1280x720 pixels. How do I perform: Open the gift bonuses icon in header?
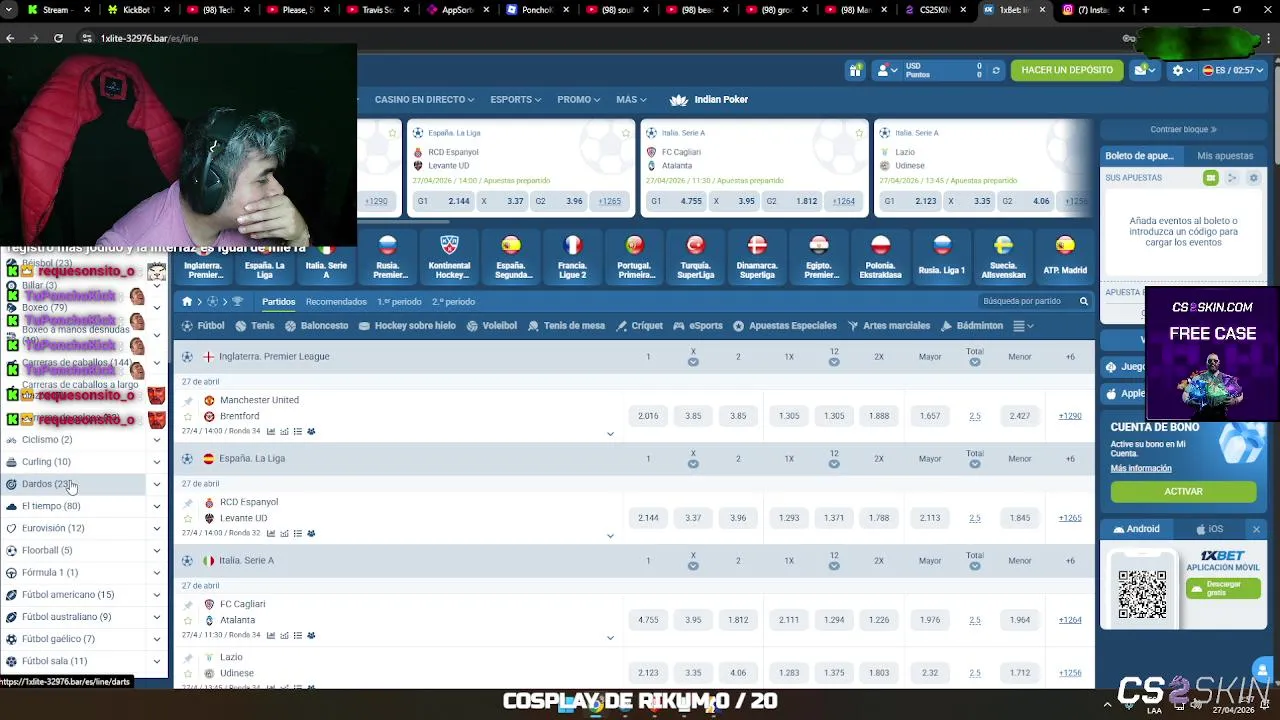point(856,70)
